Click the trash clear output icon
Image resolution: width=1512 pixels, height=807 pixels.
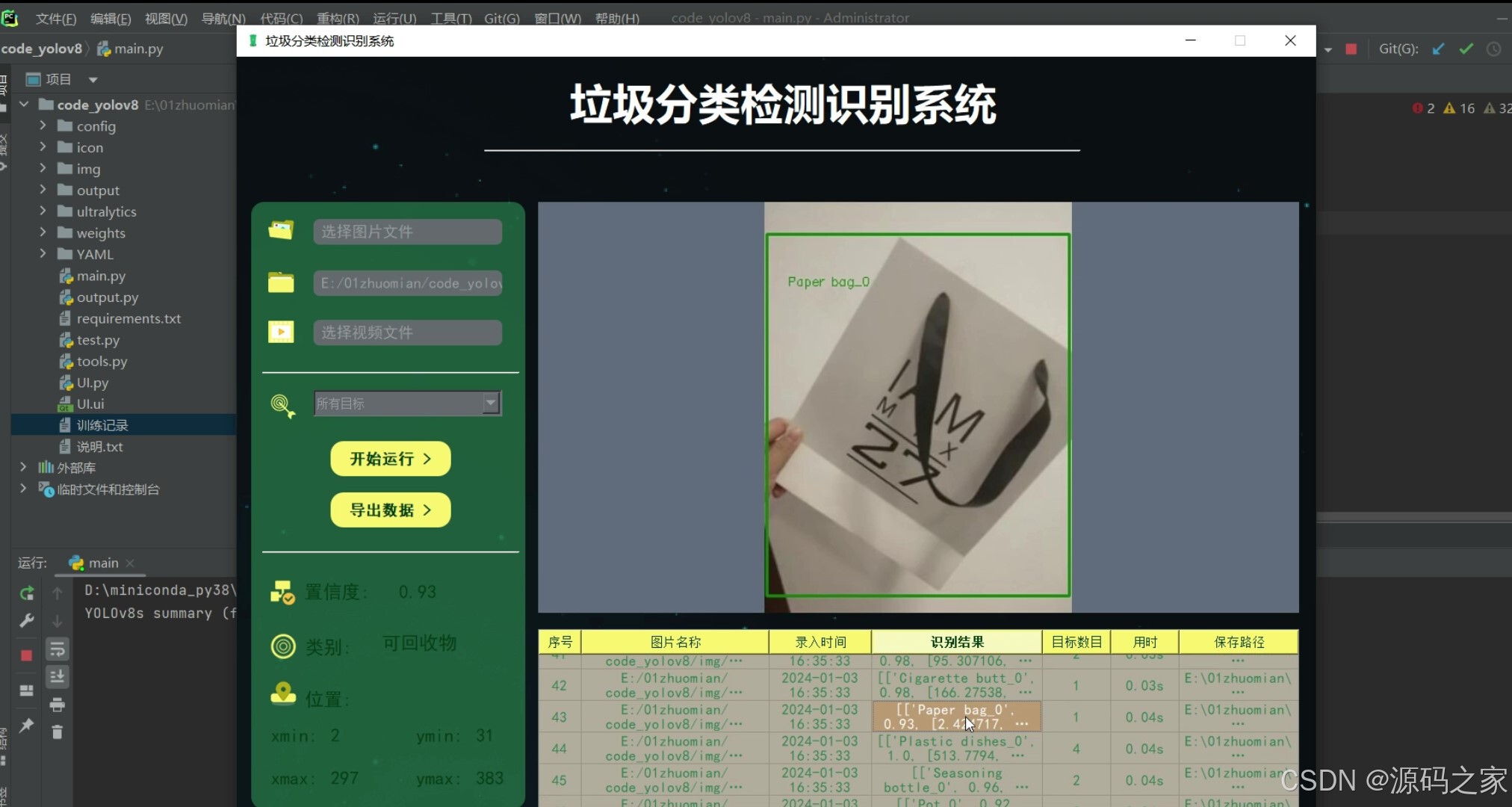click(57, 732)
